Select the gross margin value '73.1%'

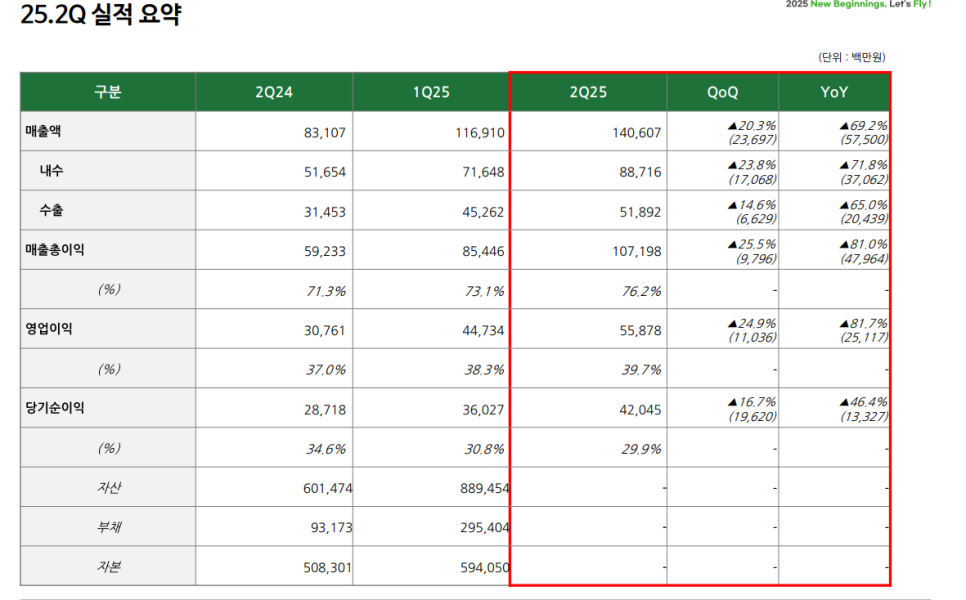click(484, 291)
